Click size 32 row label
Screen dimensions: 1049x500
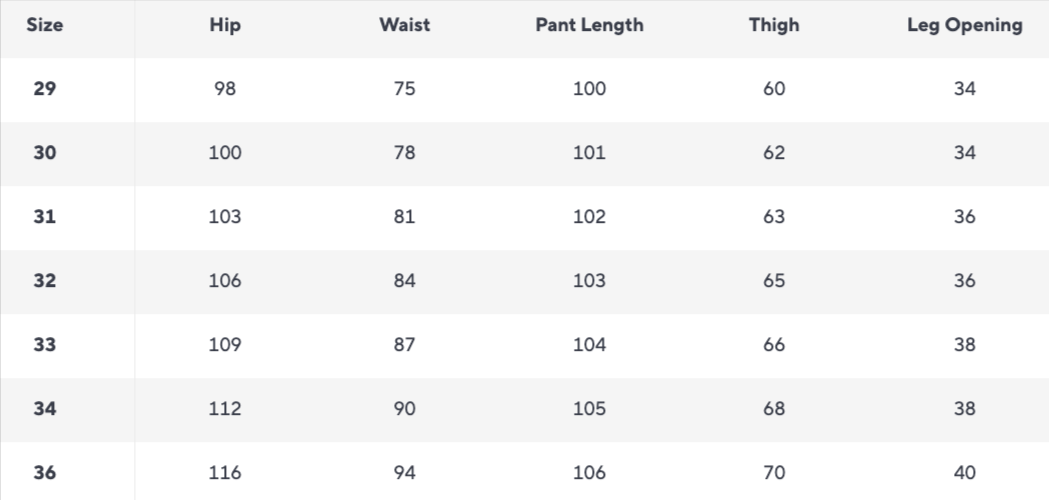point(45,281)
